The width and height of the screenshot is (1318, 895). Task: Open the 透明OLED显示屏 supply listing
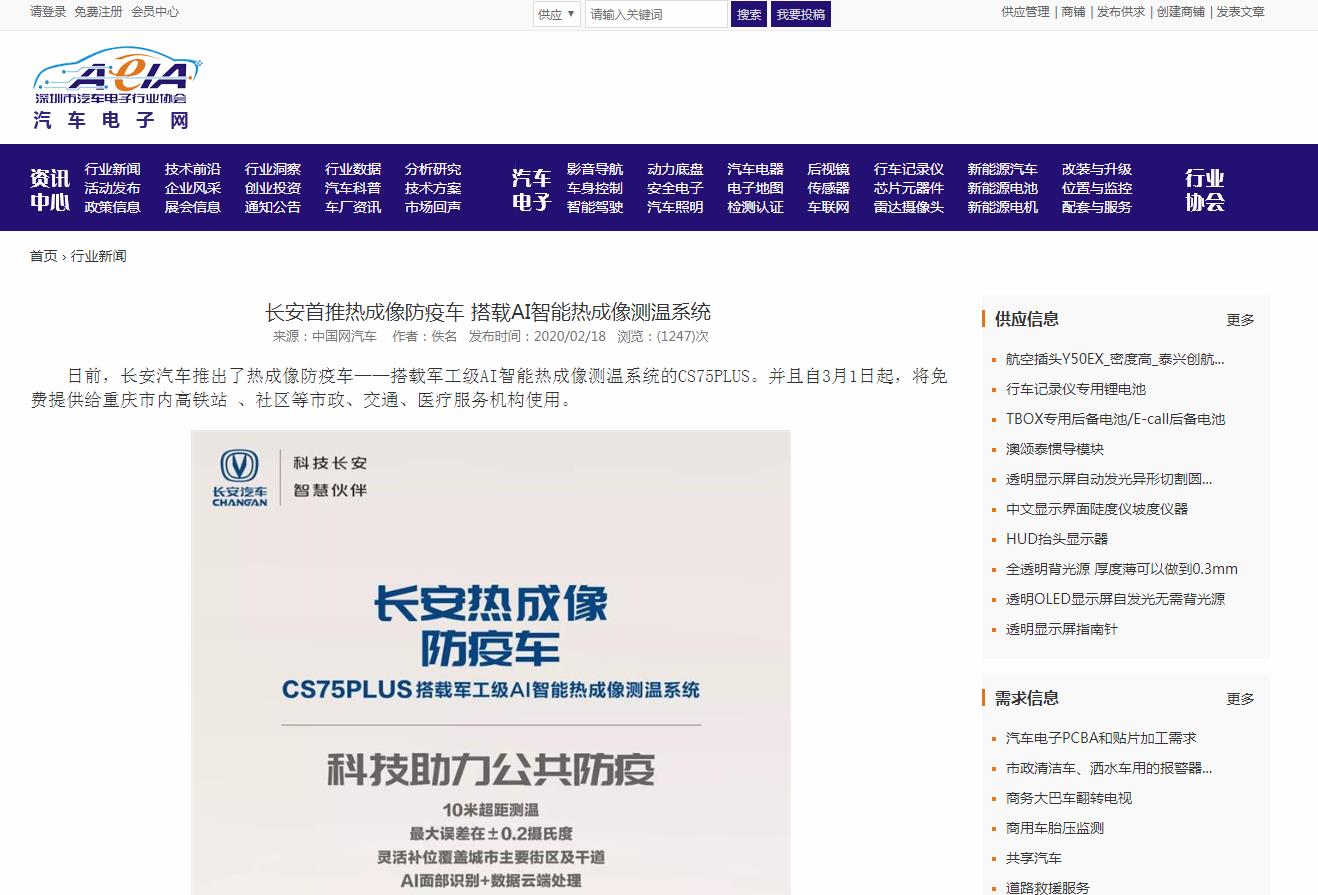point(1115,599)
